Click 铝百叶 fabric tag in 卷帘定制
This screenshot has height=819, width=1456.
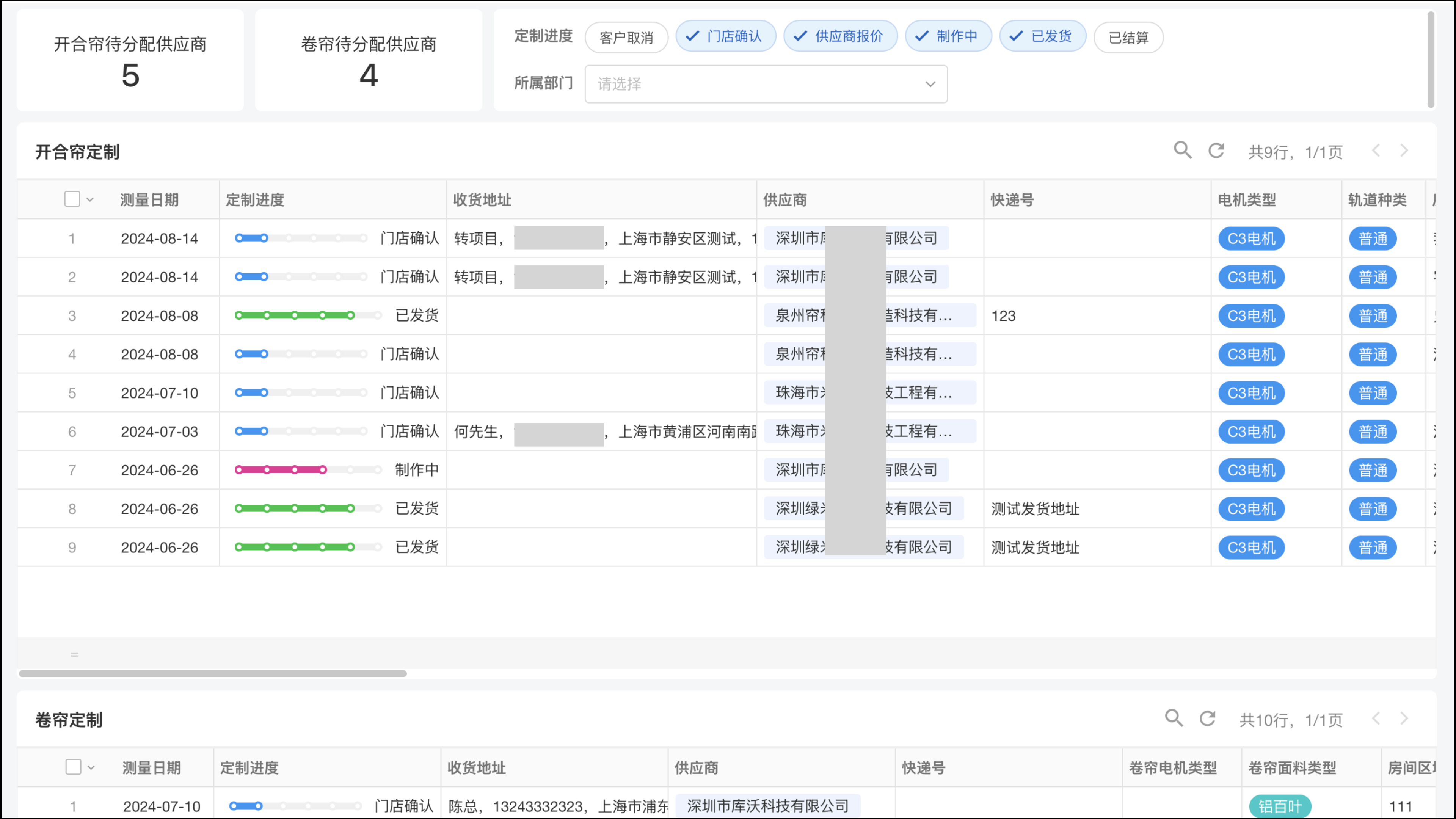[1280, 806]
